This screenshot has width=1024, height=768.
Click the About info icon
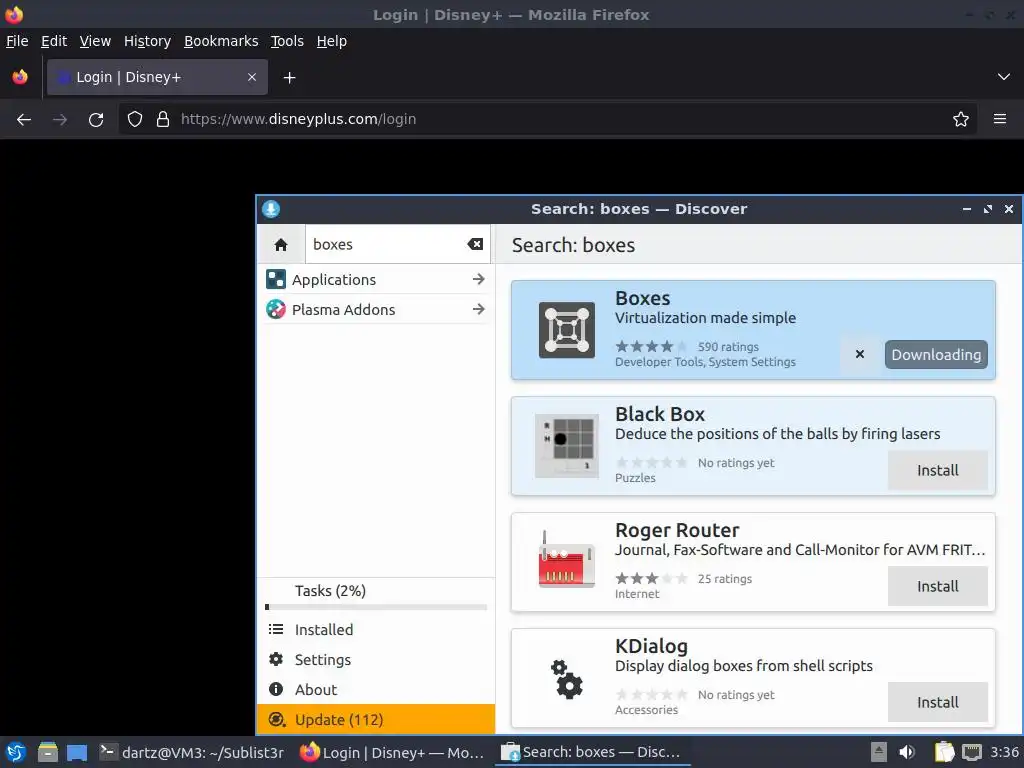(x=276, y=690)
